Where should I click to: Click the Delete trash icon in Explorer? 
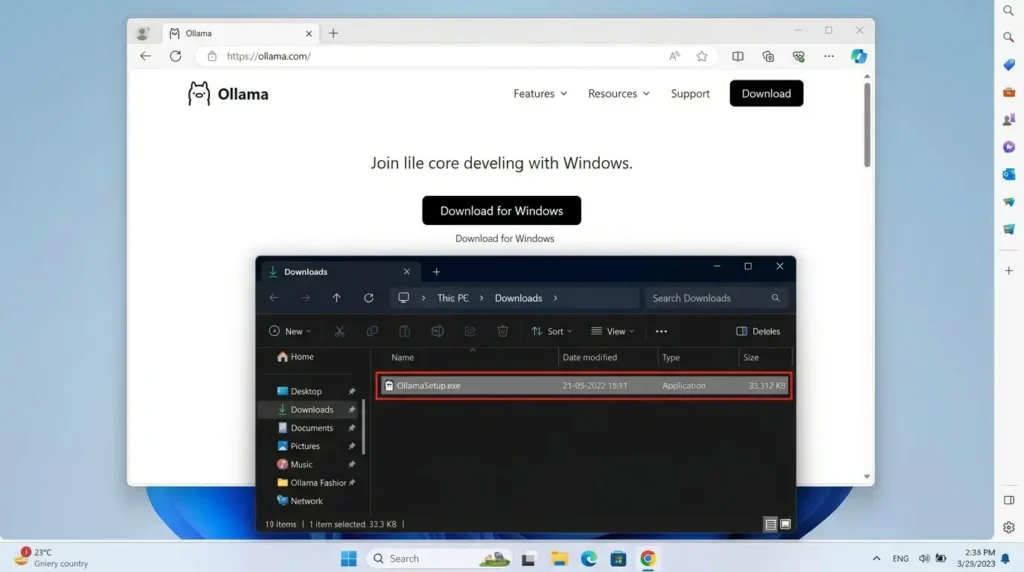click(x=503, y=331)
